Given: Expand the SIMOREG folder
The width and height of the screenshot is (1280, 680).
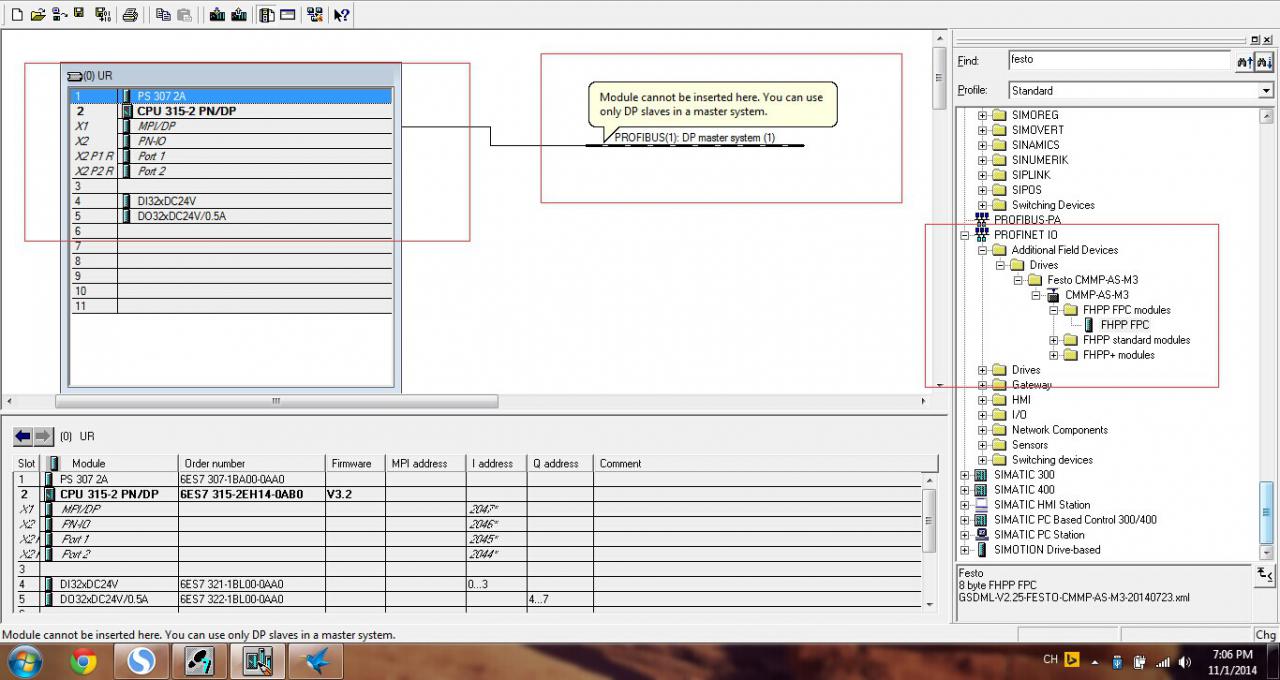Looking at the screenshot, I should pos(982,115).
